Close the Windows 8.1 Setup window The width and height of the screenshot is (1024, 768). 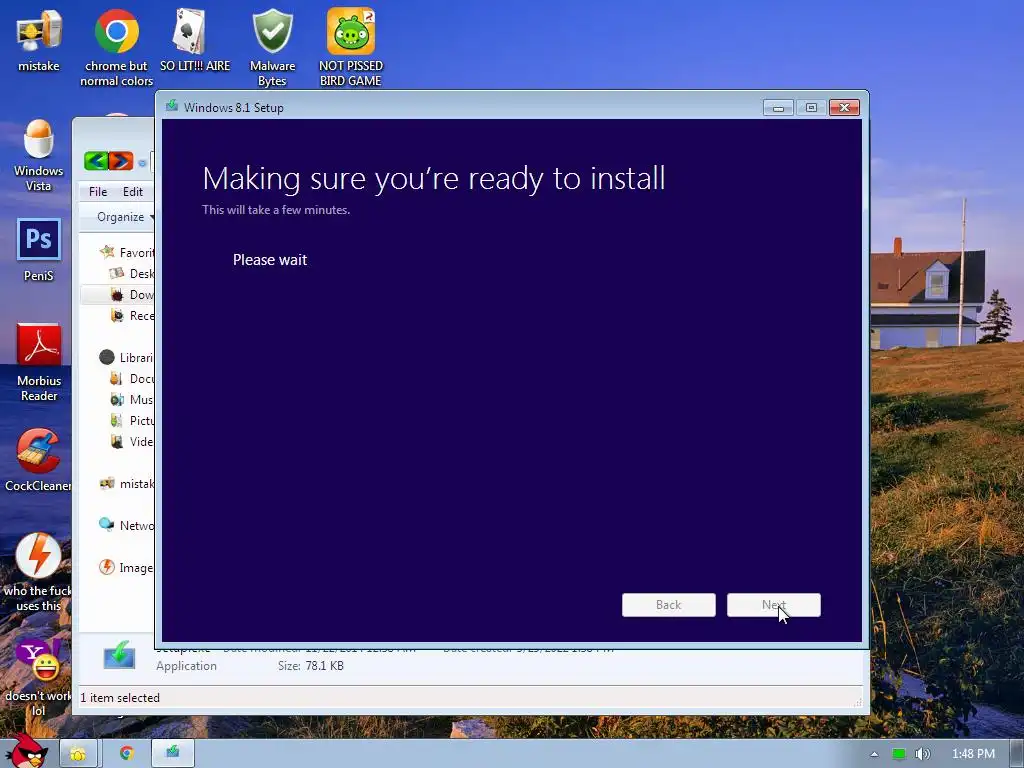pos(844,107)
